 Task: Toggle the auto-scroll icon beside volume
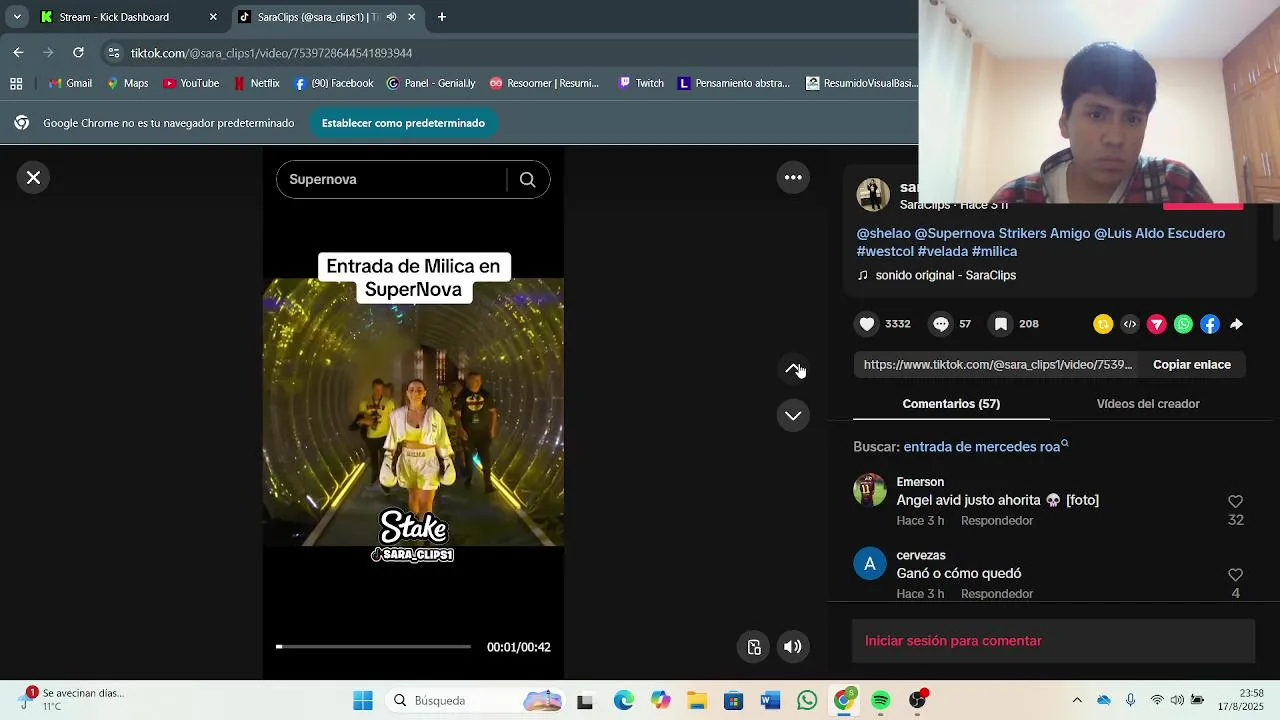click(x=755, y=647)
